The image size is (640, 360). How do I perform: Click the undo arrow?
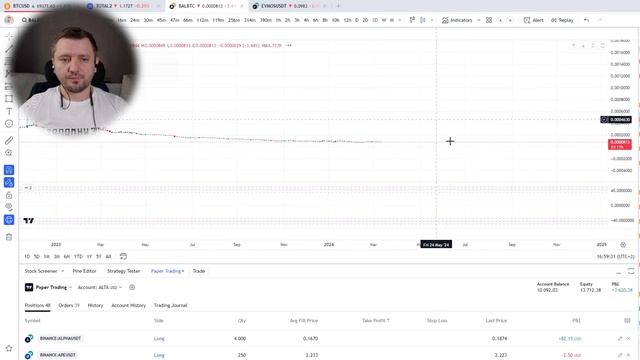587,20
